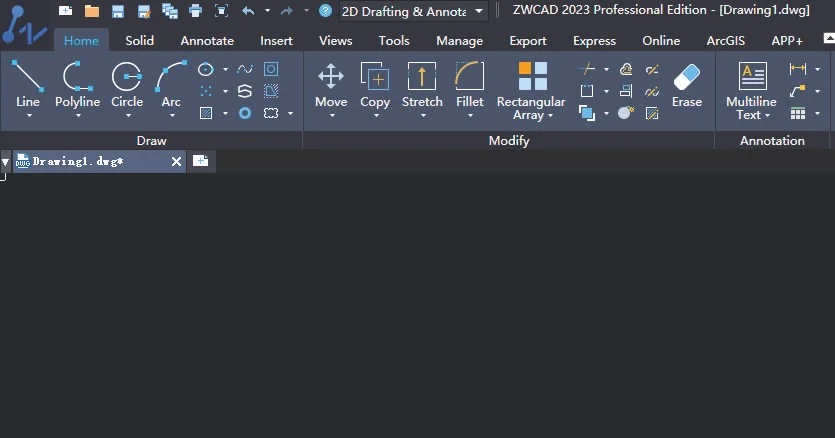Expand the Redo history dropdown arrow
835x438 pixels.
tap(306, 11)
